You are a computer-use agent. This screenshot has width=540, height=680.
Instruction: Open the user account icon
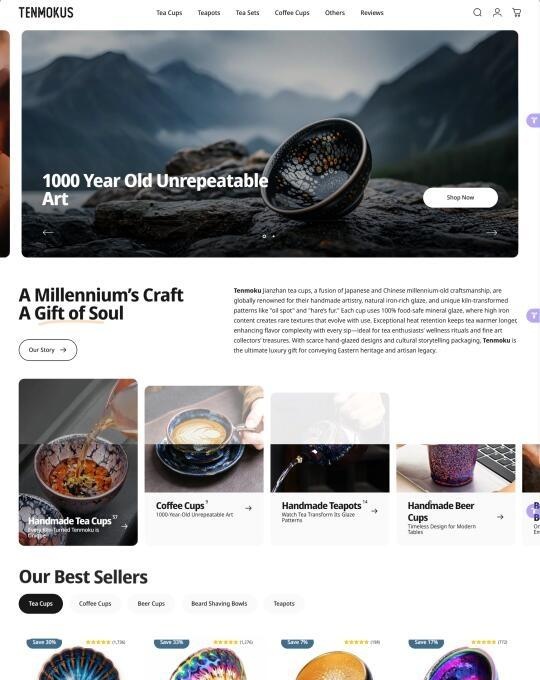[497, 13]
